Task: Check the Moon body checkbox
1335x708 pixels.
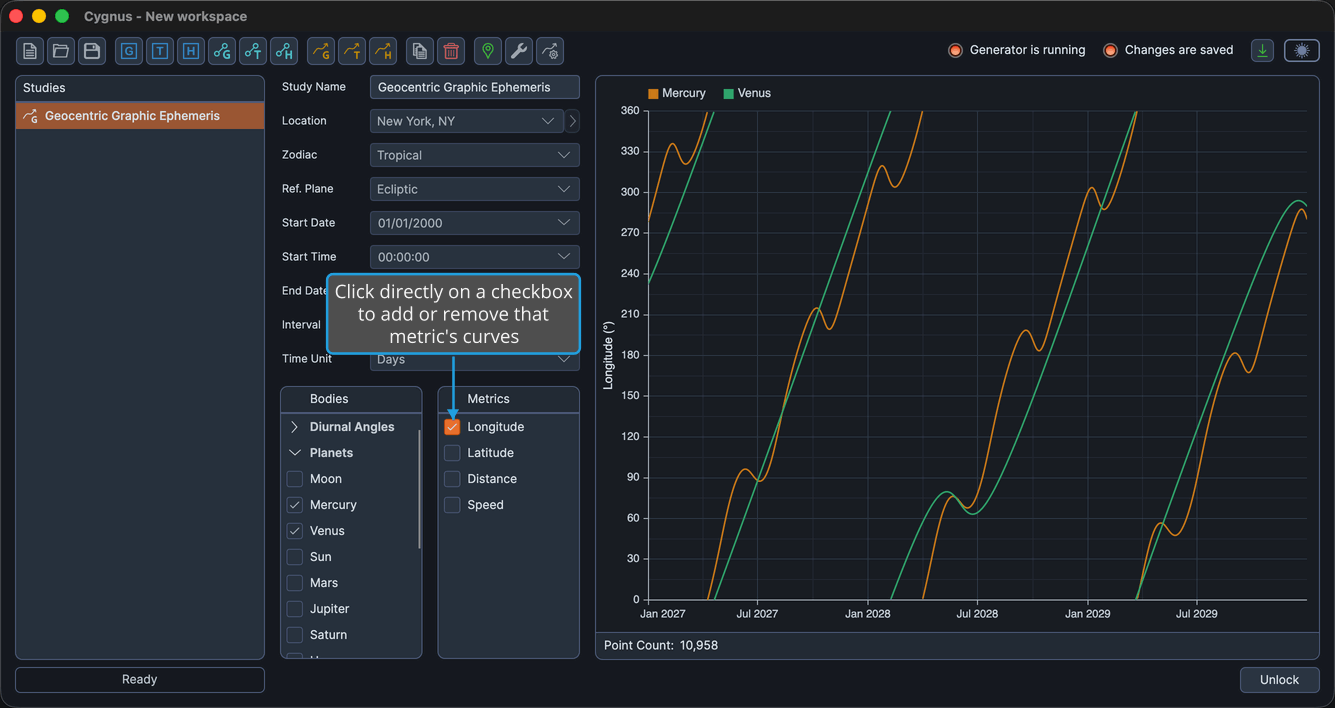Action: pos(295,479)
